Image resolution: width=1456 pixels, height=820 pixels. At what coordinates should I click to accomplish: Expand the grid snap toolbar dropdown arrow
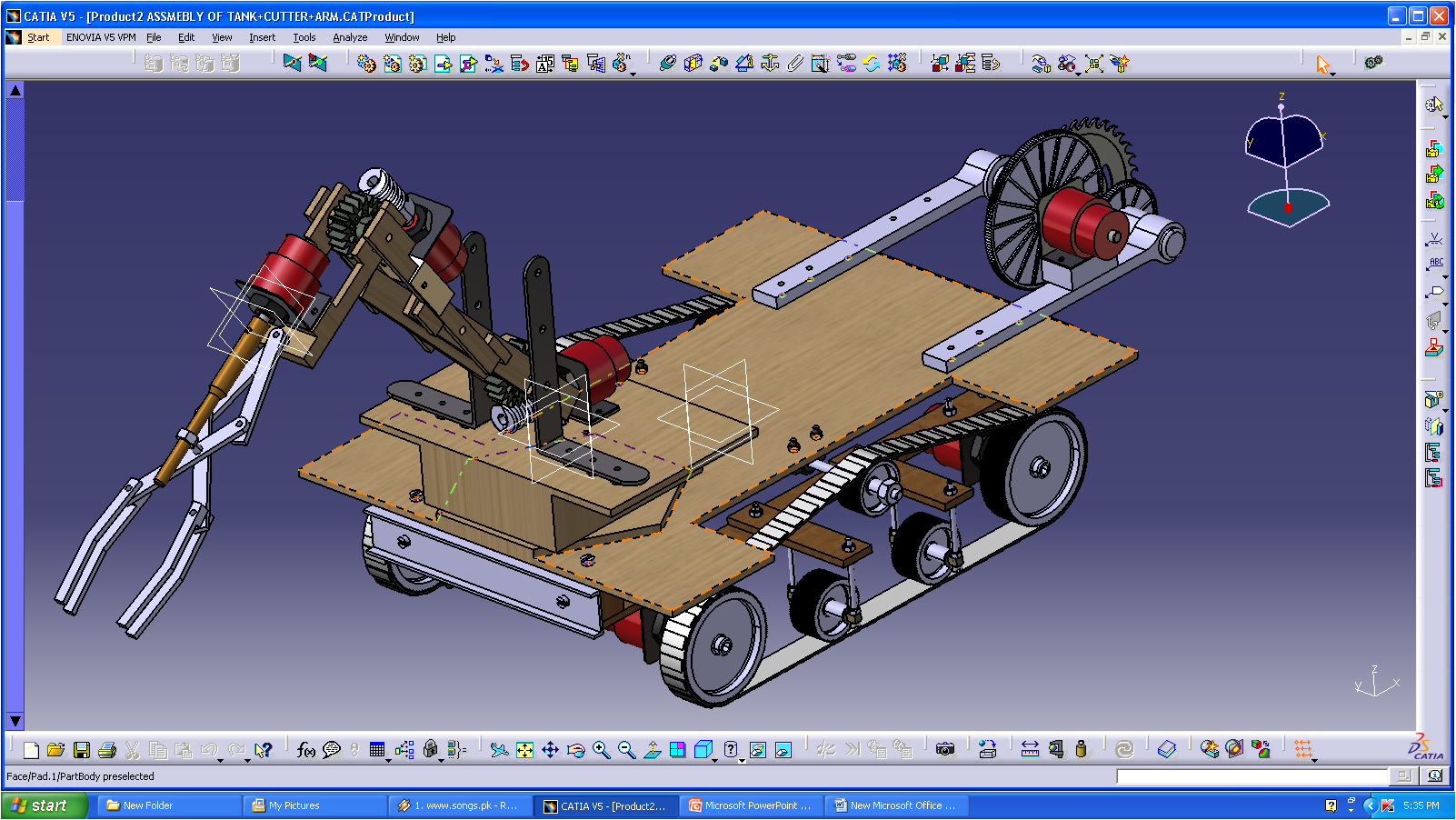point(1315,760)
